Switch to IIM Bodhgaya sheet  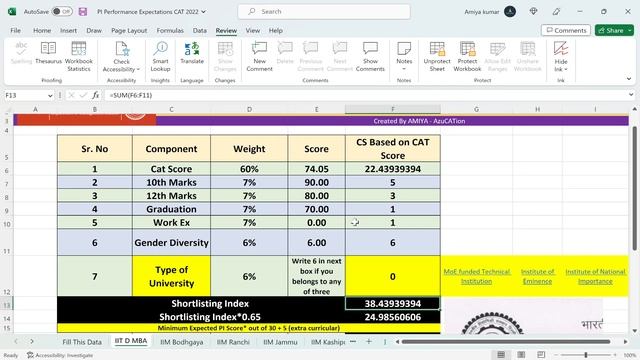182,342
